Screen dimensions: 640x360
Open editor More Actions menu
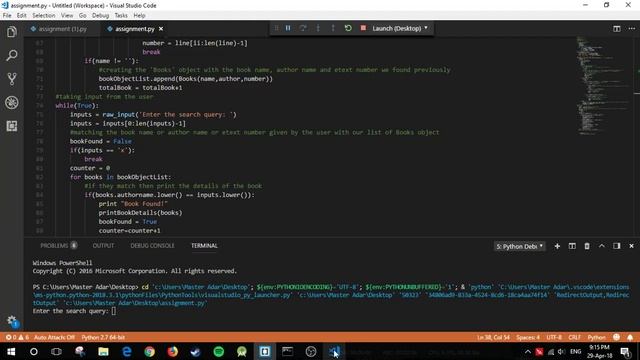coord(631,29)
